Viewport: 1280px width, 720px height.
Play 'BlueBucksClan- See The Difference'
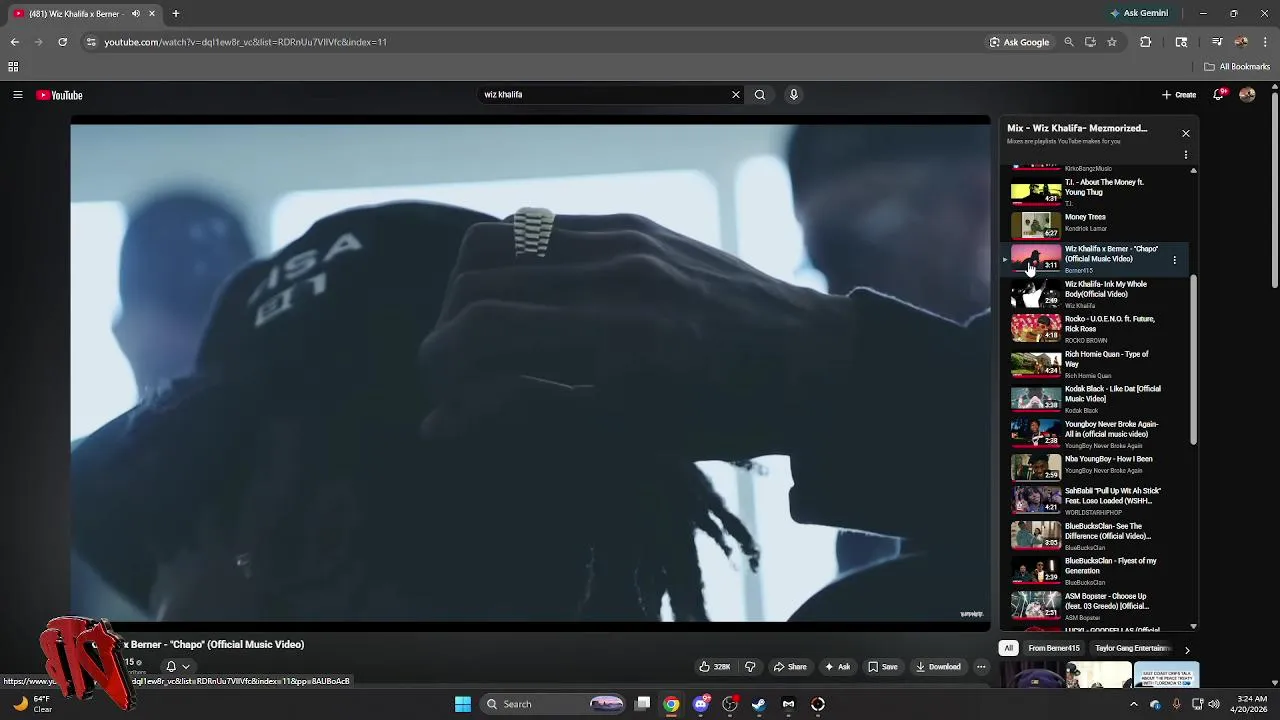(x=1097, y=535)
